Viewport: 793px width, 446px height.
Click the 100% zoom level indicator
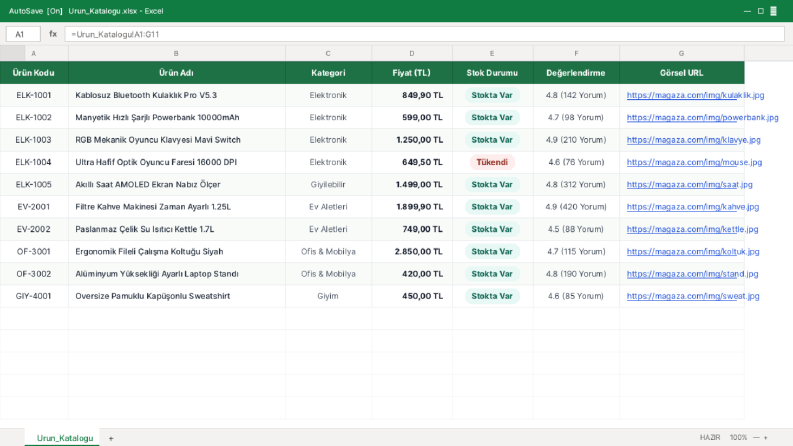click(738, 437)
